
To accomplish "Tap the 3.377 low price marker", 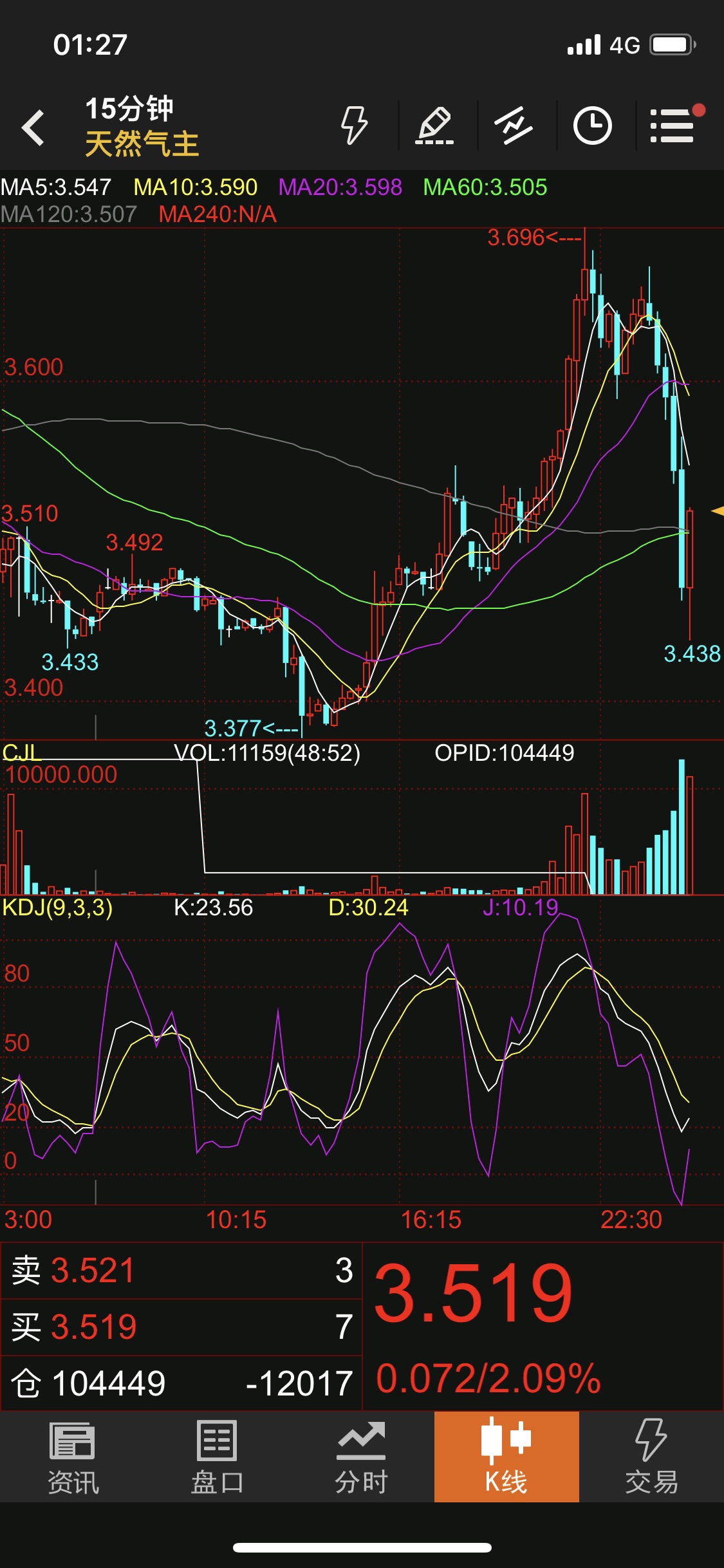I will click(x=251, y=728).
